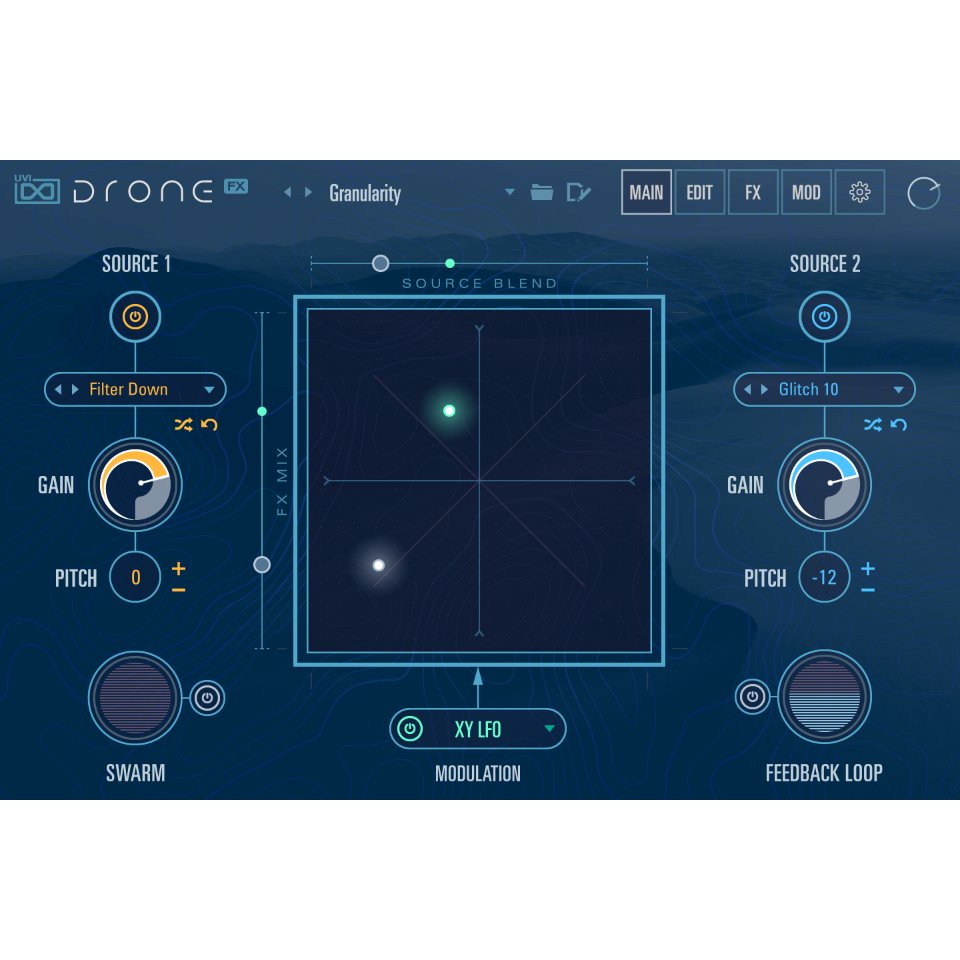The image size is (960, 960).
Task: Toggle the Source 2 power button
Action: tap(824, 317)
